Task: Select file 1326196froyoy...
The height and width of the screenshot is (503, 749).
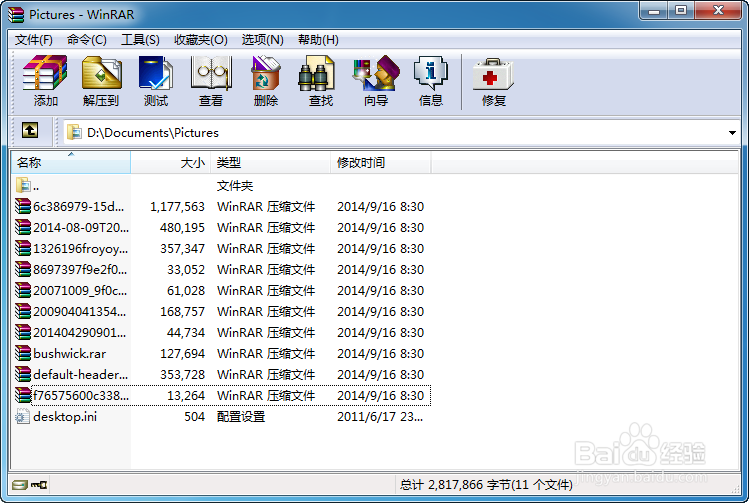Action: (81, 248)
